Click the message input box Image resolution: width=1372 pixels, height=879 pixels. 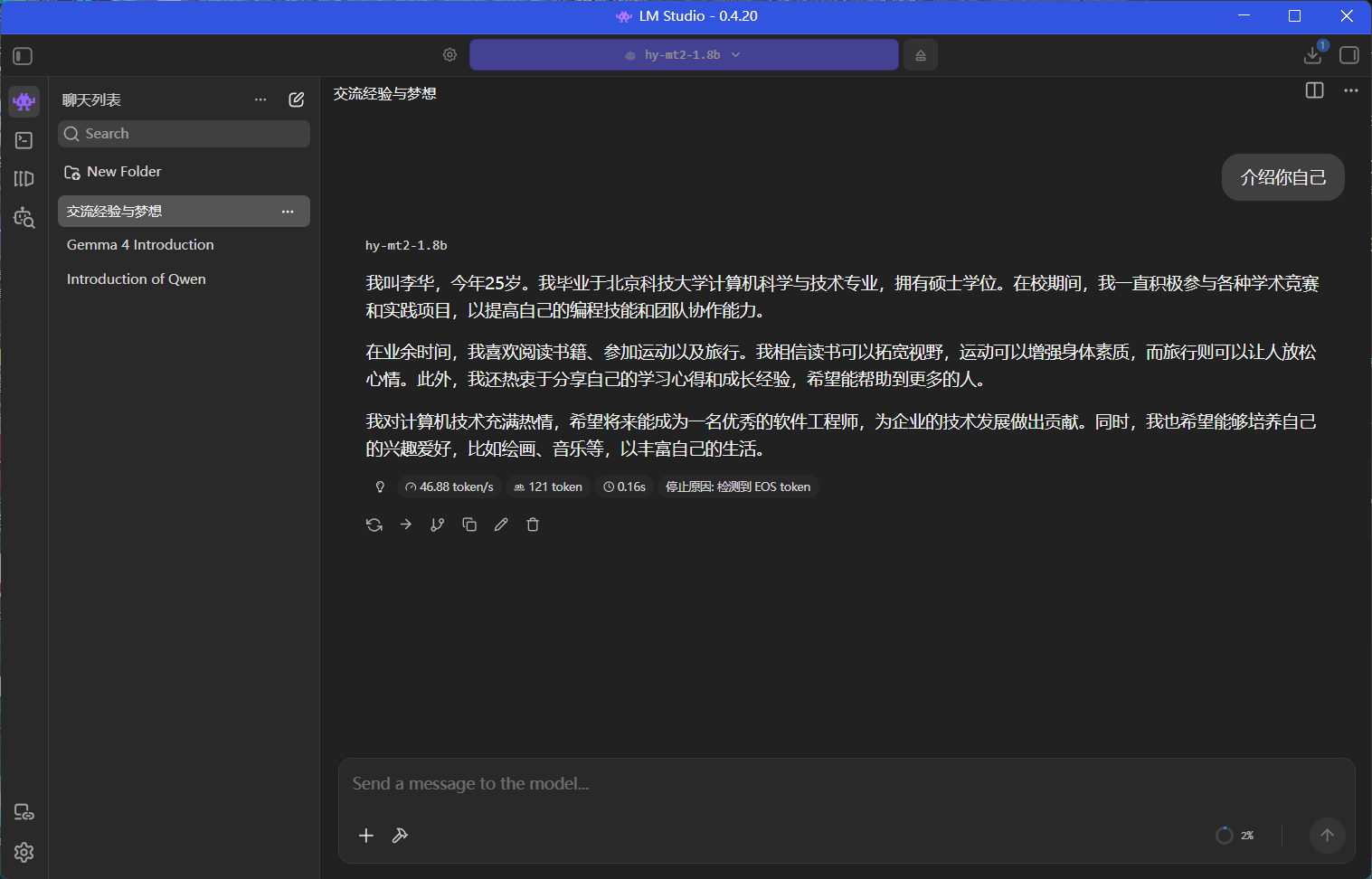[847, 784]
